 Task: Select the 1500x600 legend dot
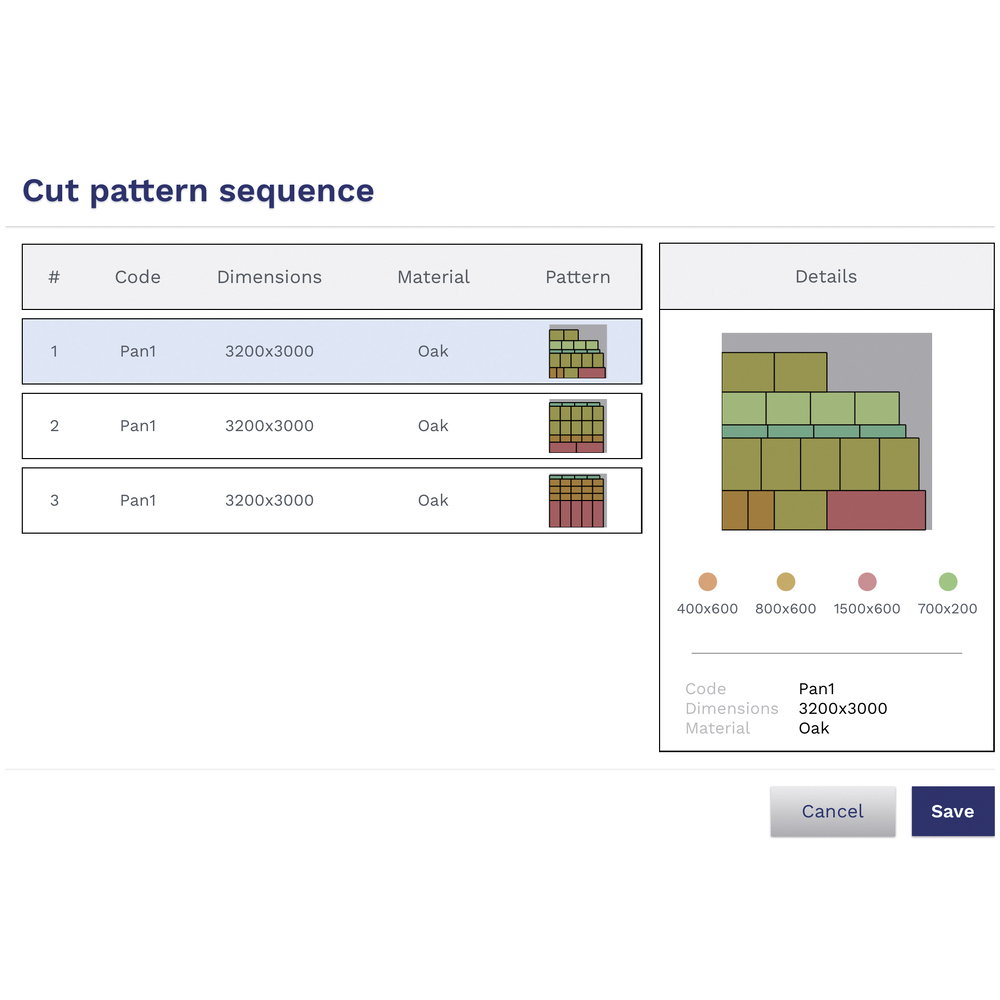(866, 581)
